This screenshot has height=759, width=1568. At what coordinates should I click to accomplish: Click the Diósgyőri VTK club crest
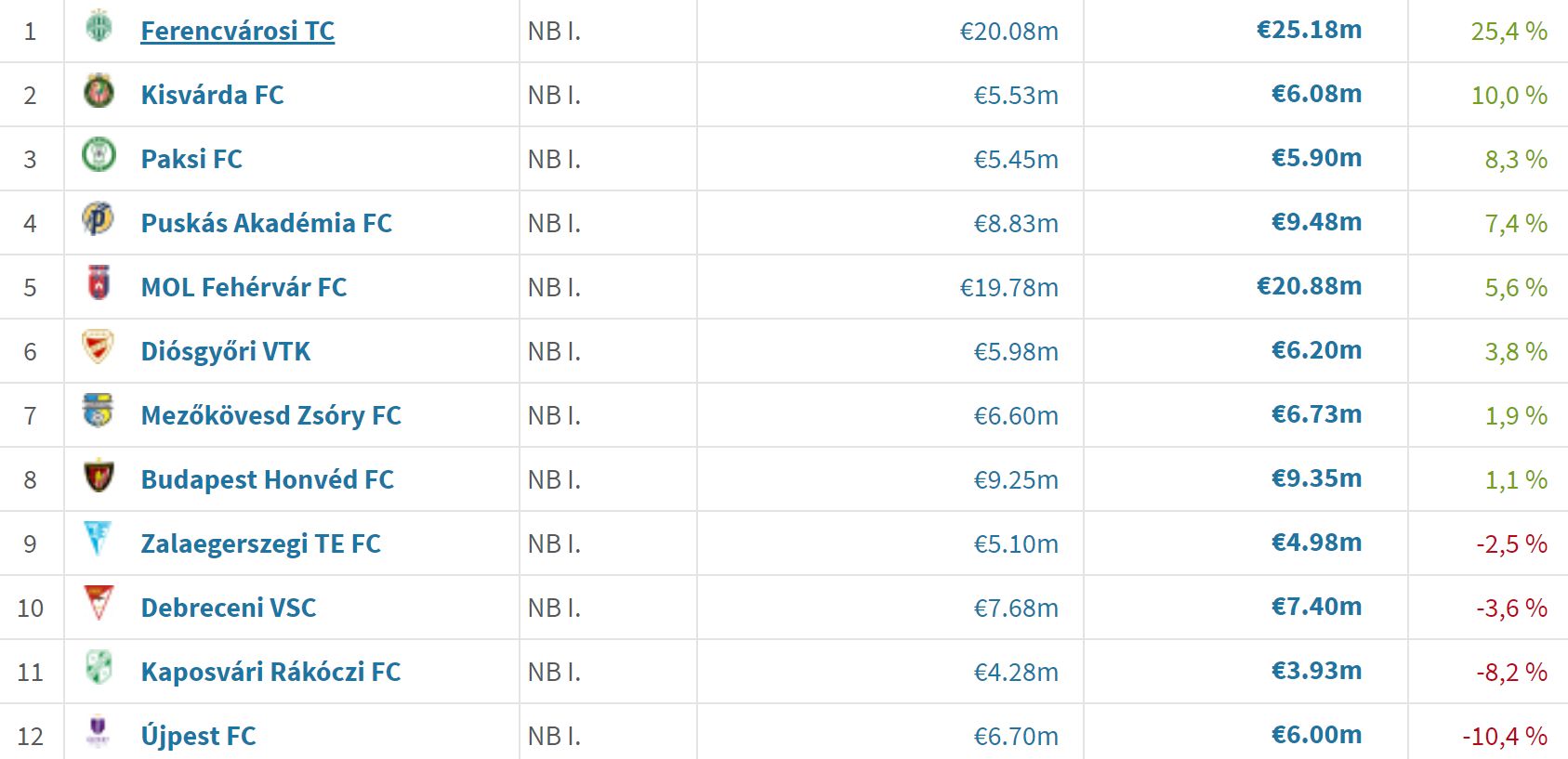pos(99,347)
